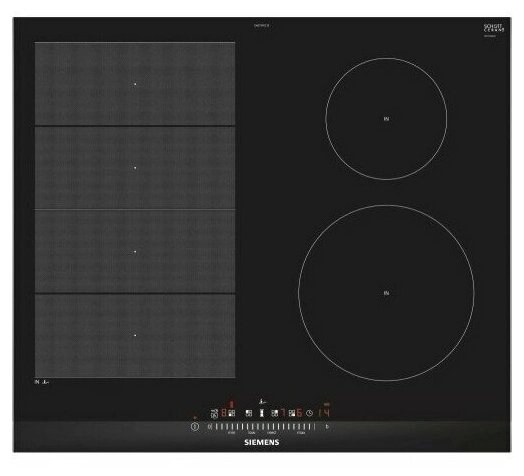This screenshot has width=524, height=476.
Task: Tap the topmost flex zone segment
Action: [135, 84]
